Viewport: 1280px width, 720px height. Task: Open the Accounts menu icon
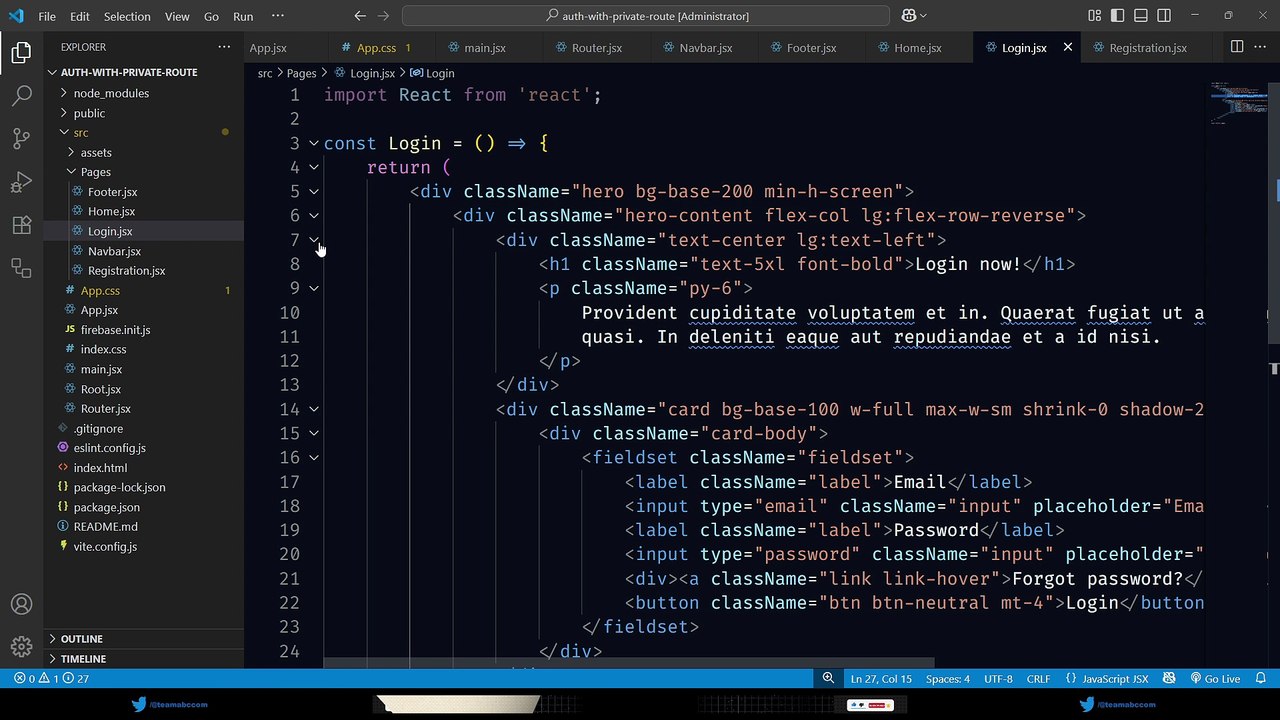(21, 604)
